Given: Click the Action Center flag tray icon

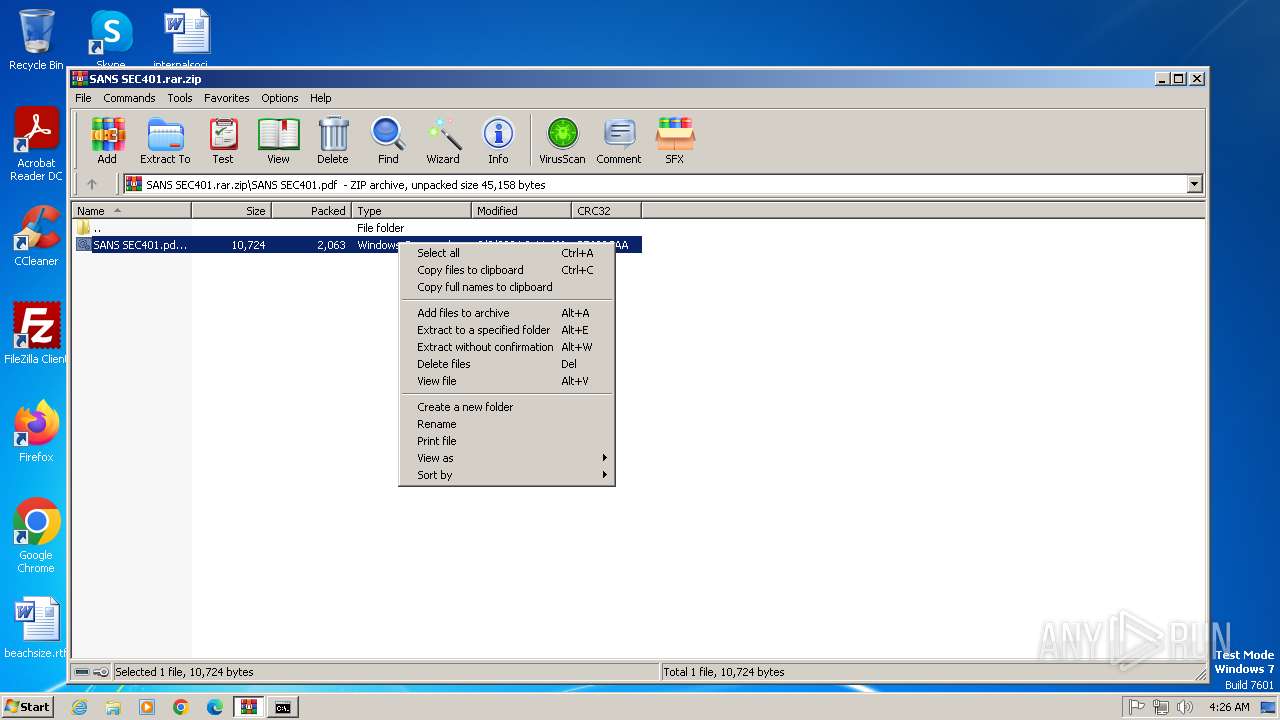Looking at the screenshot, I should [1136, 707].
